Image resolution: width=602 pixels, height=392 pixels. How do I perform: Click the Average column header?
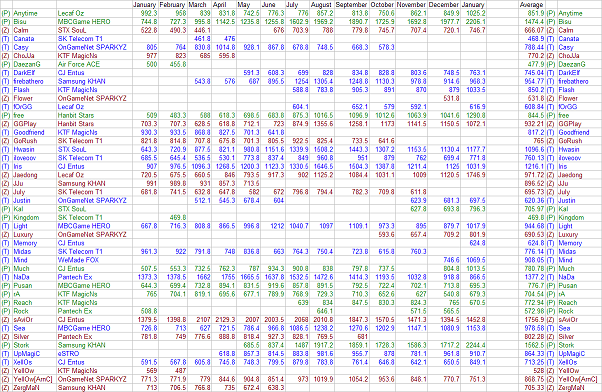click(x=531, y=5)
